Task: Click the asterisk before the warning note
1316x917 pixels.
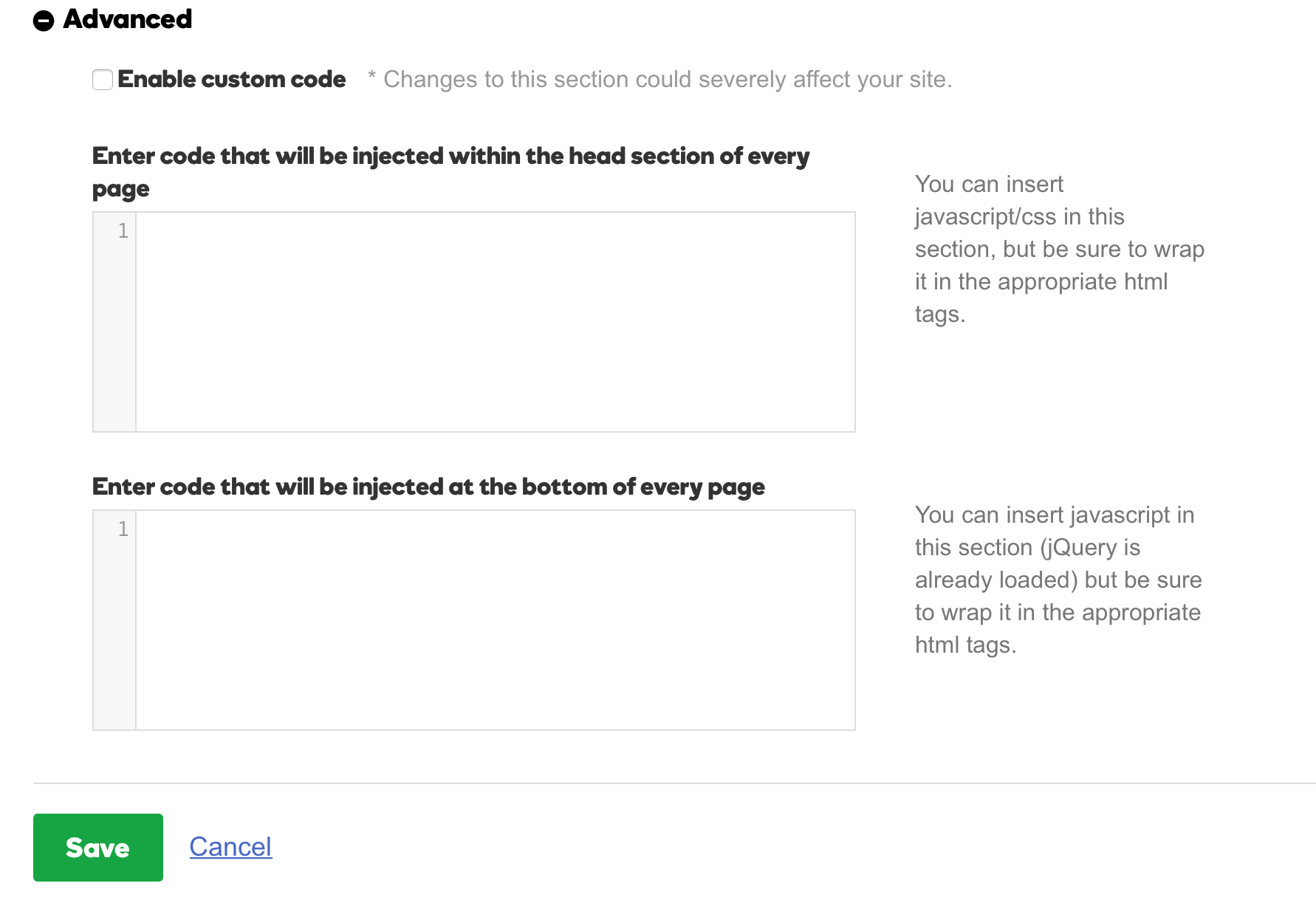Action: coord(371,75)
